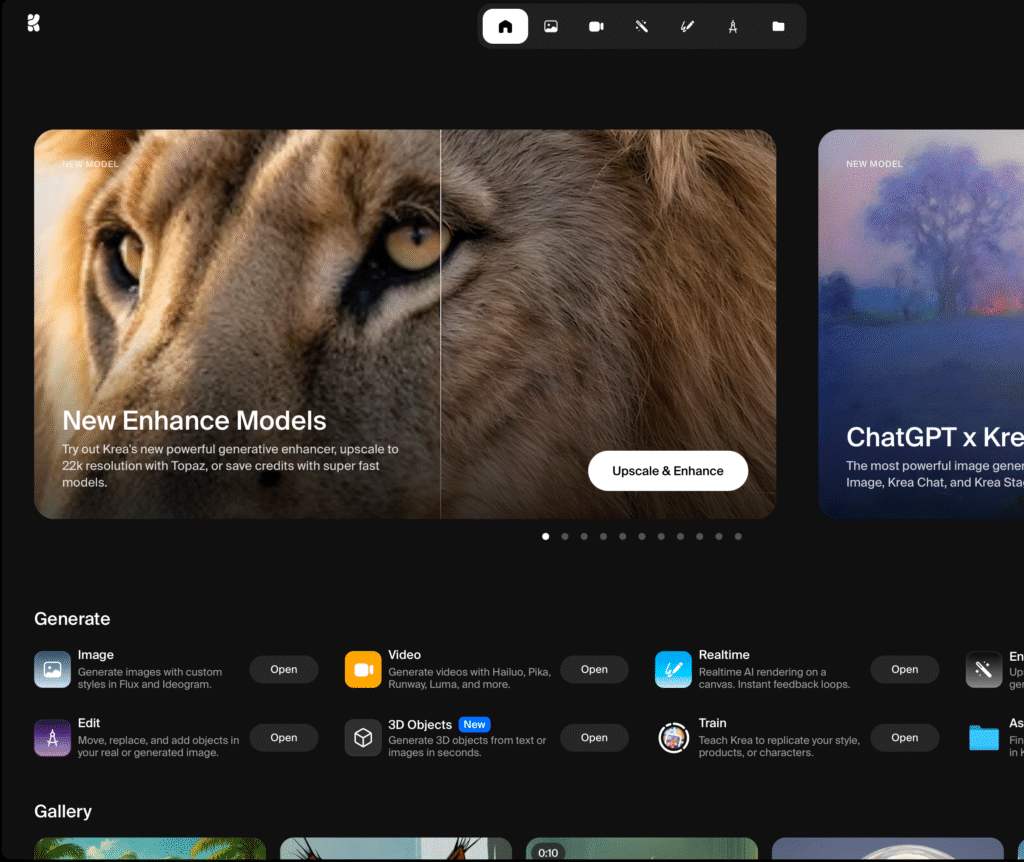
Task: Select the eighth carousel dot
Action: click(680, 537)
